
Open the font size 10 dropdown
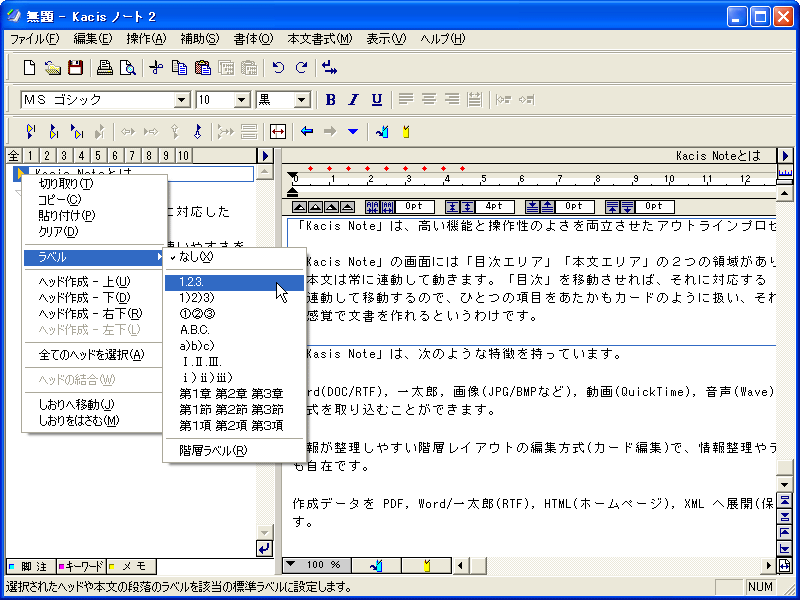pos(242,100)
